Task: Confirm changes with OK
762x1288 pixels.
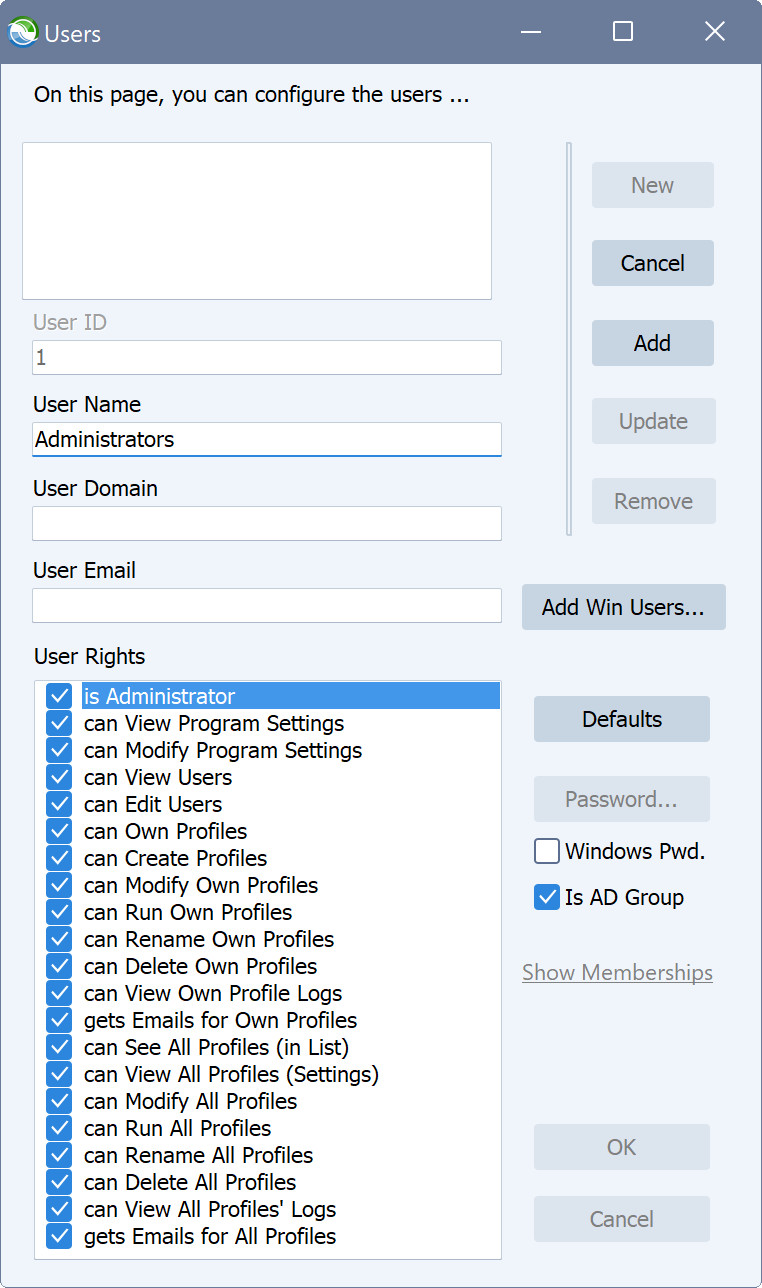Action: 621,1147
